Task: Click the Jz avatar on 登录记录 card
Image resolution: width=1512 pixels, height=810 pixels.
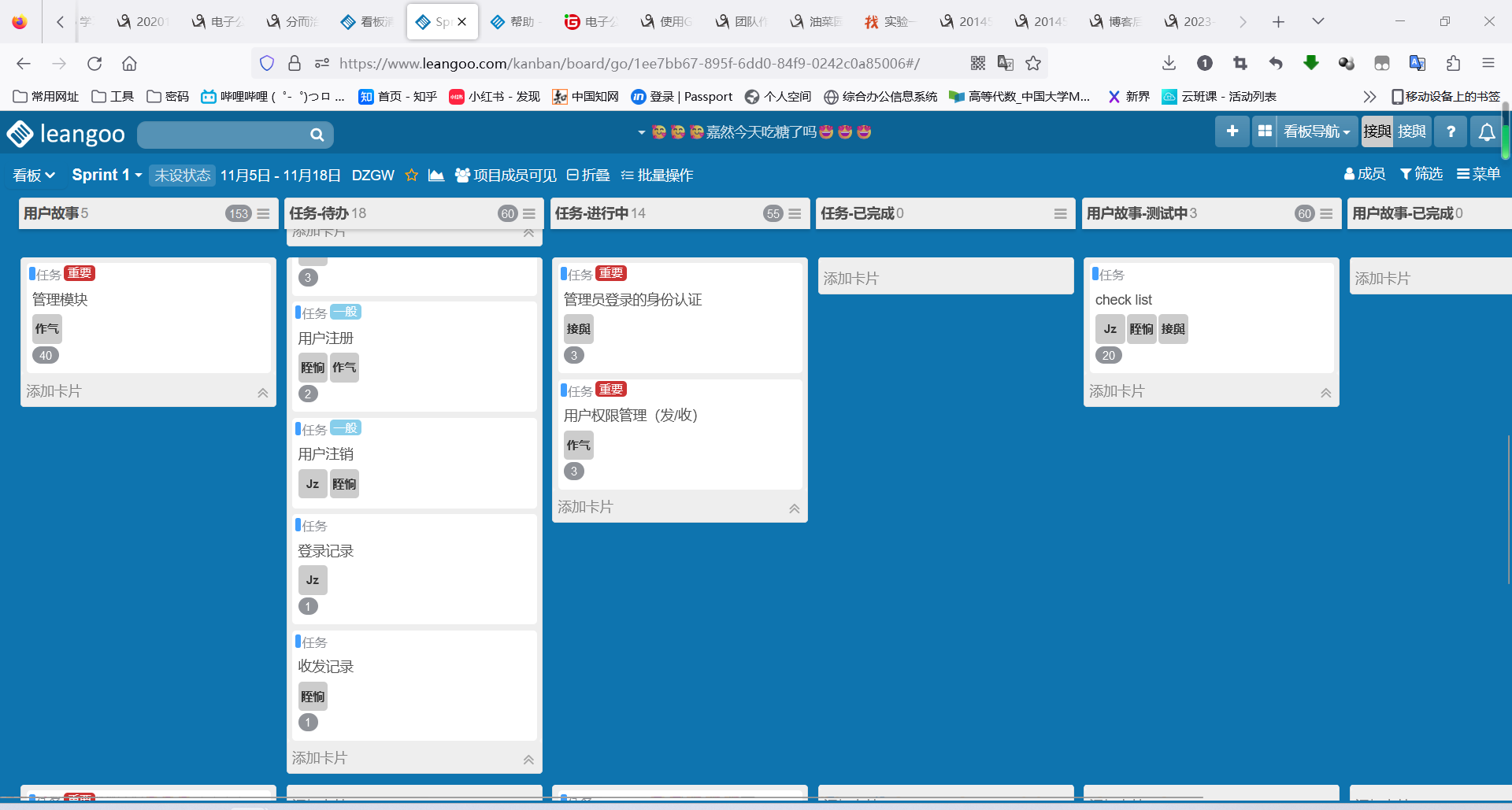Action: (x=313, y=580)
